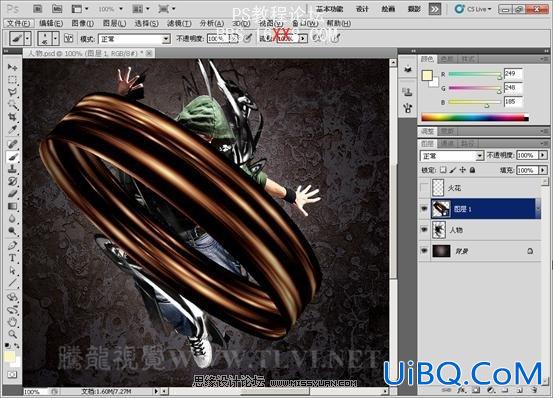Pick a color from the spectrum ramp
Image resolution: width=553 pixels, height=398 pixels.
475,117
